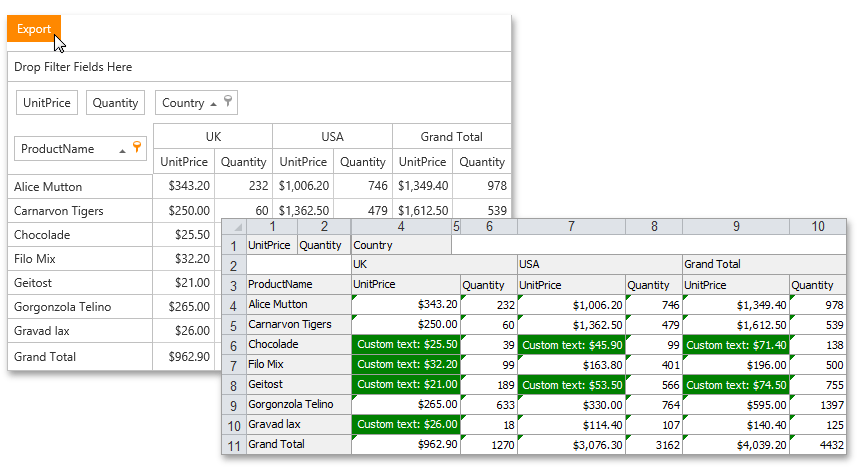Click Carnarvon Tigers row in pivot grid
Screen dimensions: 860x470
coord(80,211)
